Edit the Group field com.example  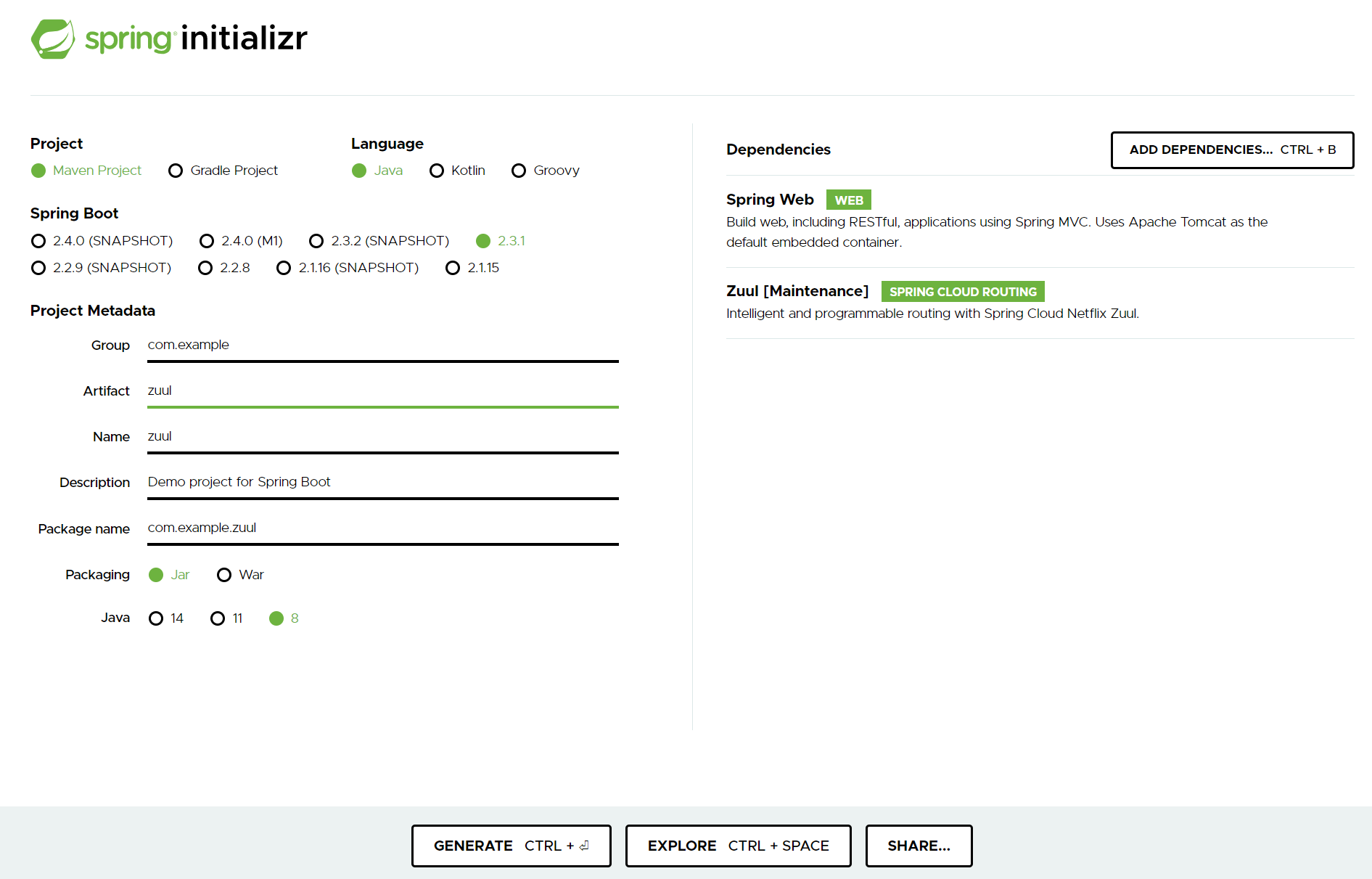point(383,346)
